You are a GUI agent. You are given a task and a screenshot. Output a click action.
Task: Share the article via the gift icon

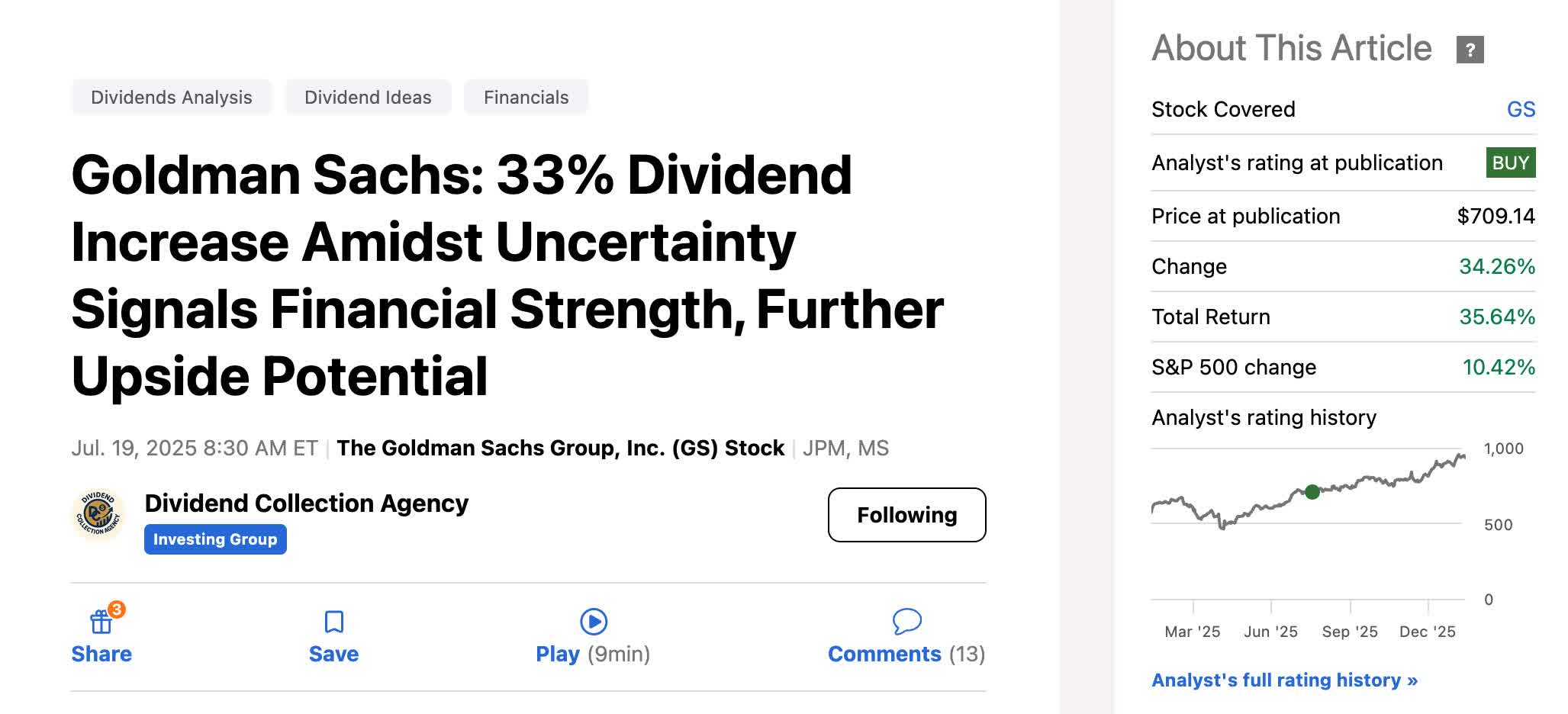[x=101, y=622]
